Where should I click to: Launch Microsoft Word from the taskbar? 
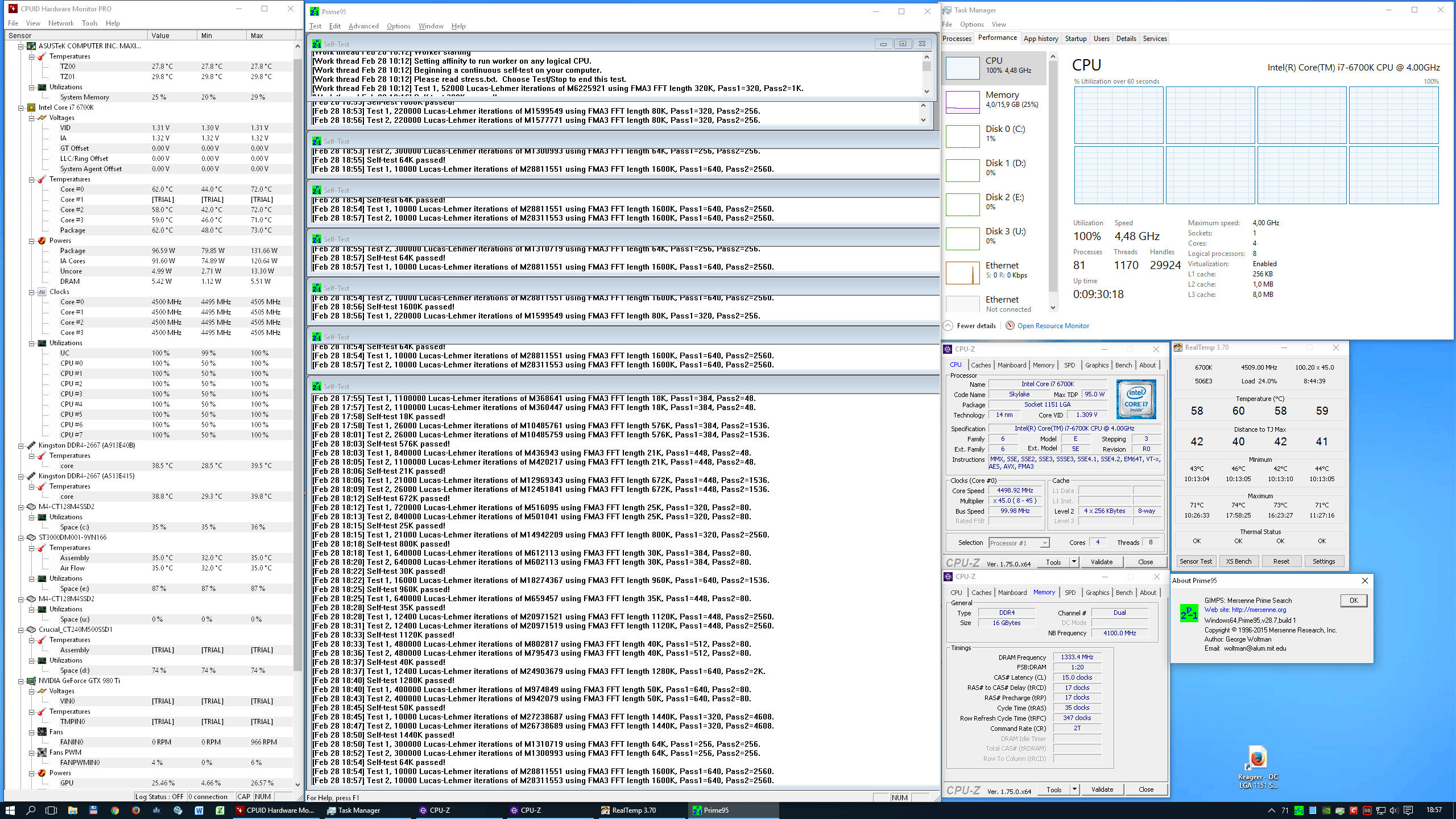pyautogui.click(x=199, y=810)
